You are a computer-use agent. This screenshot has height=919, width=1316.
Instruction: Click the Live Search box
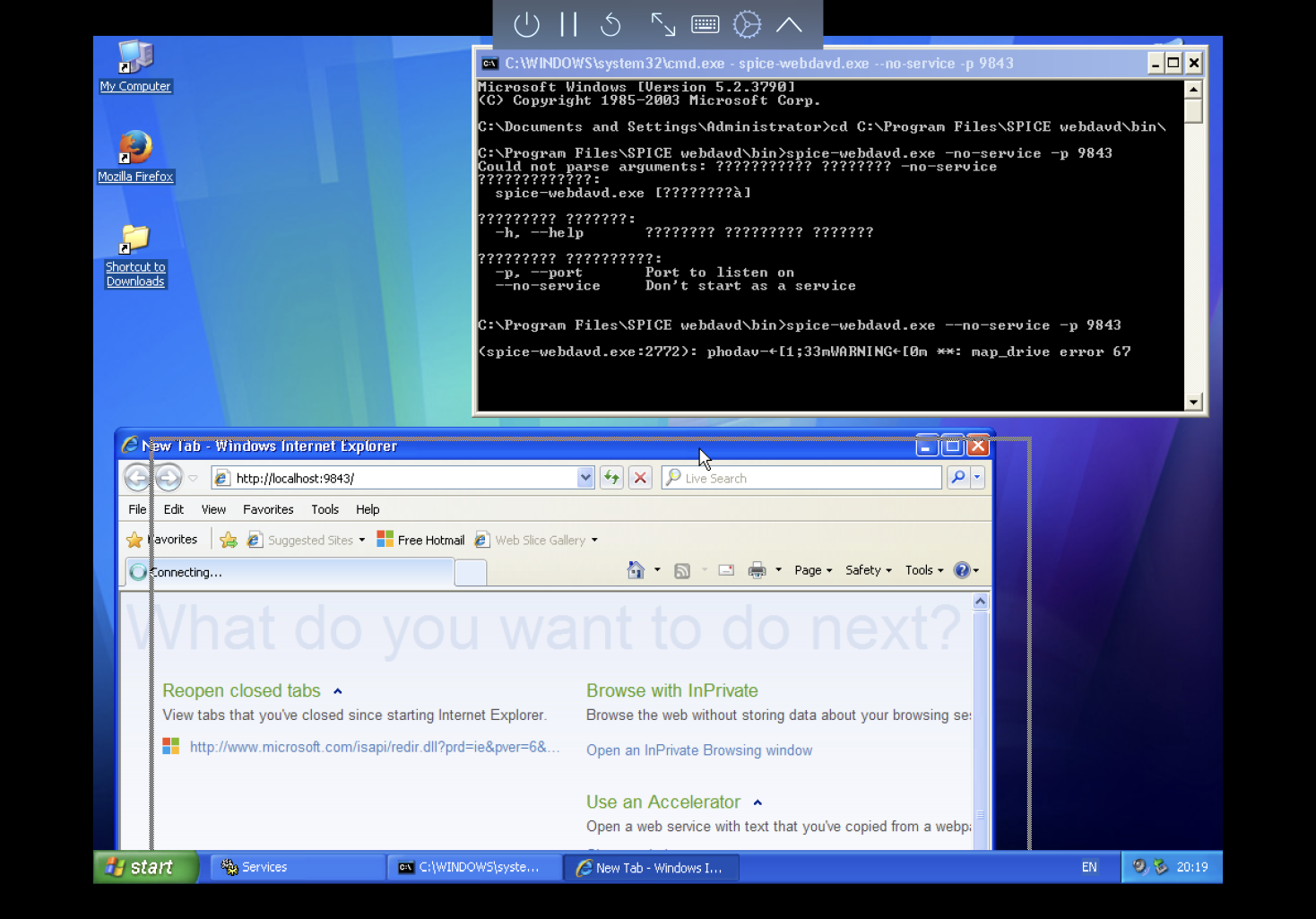801,478
